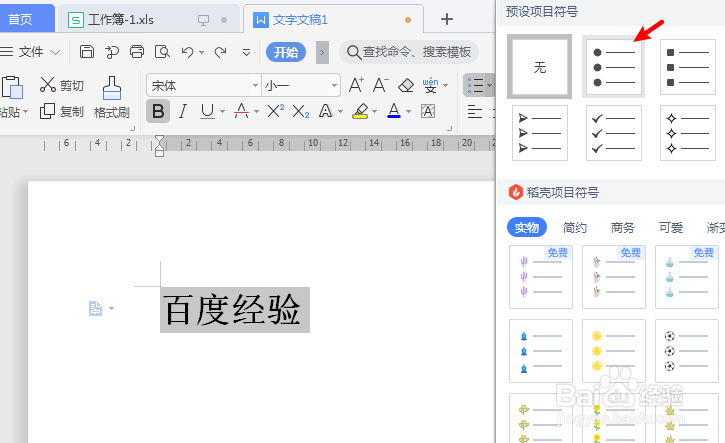Click the paste clipboard icon
The image size is (725, 443).
click(12, 87)
